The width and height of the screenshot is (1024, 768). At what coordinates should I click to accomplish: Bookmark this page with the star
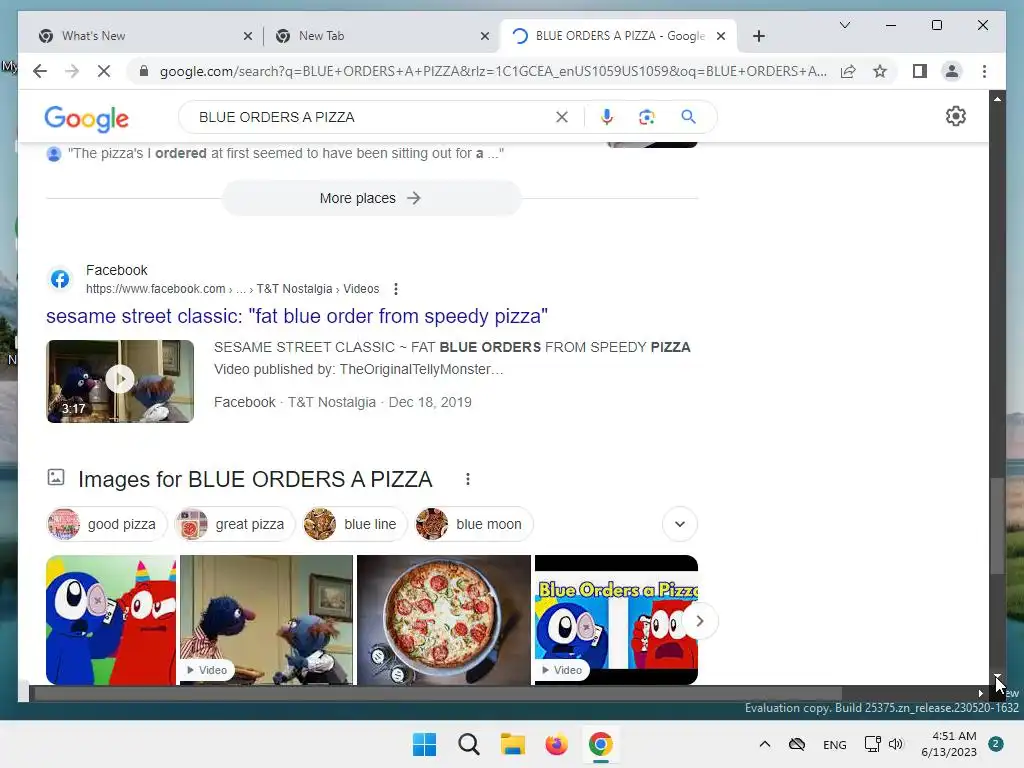[880, 71]
